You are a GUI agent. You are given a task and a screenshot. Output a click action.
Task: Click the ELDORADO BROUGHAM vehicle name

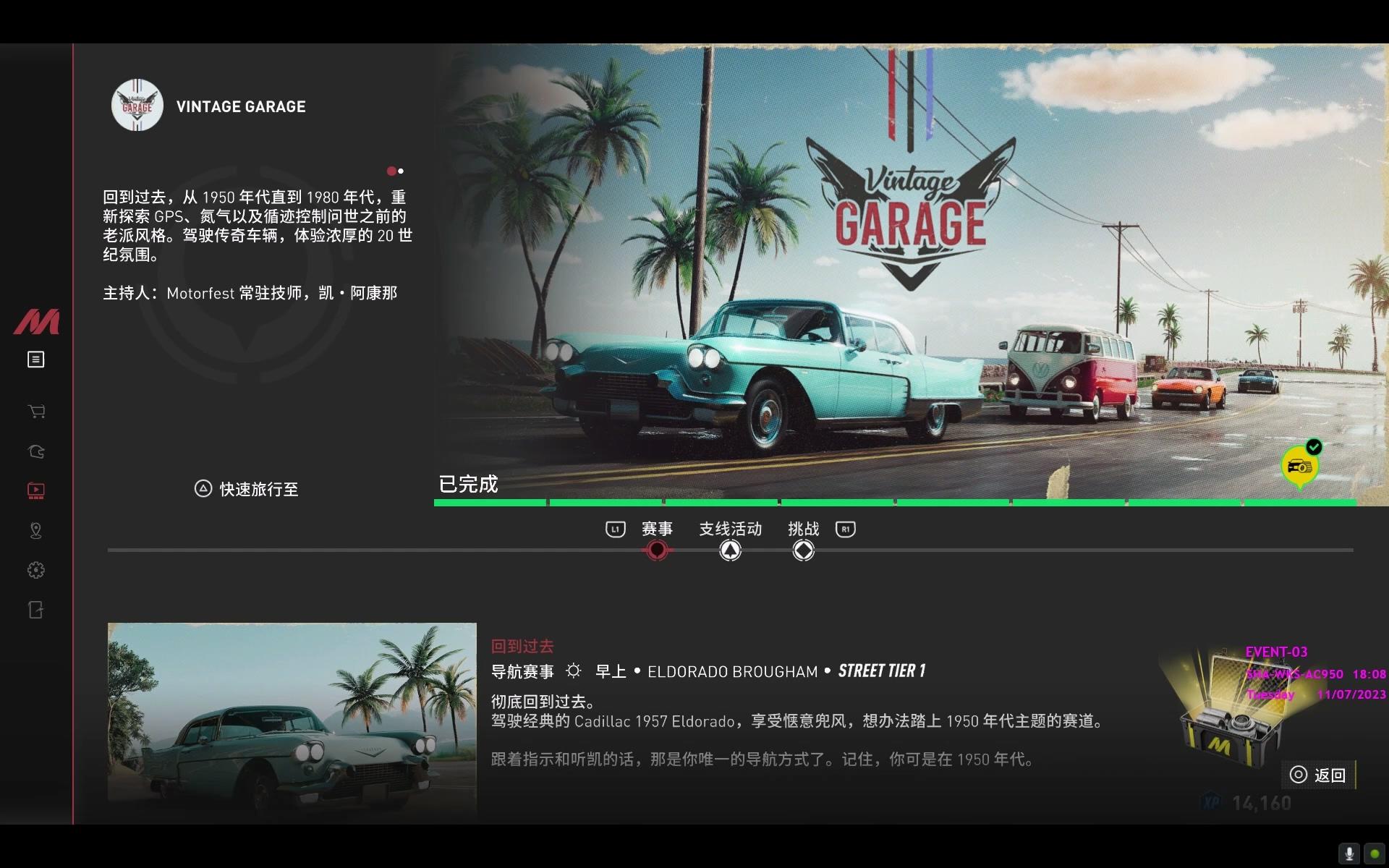[x=732, y=672]
